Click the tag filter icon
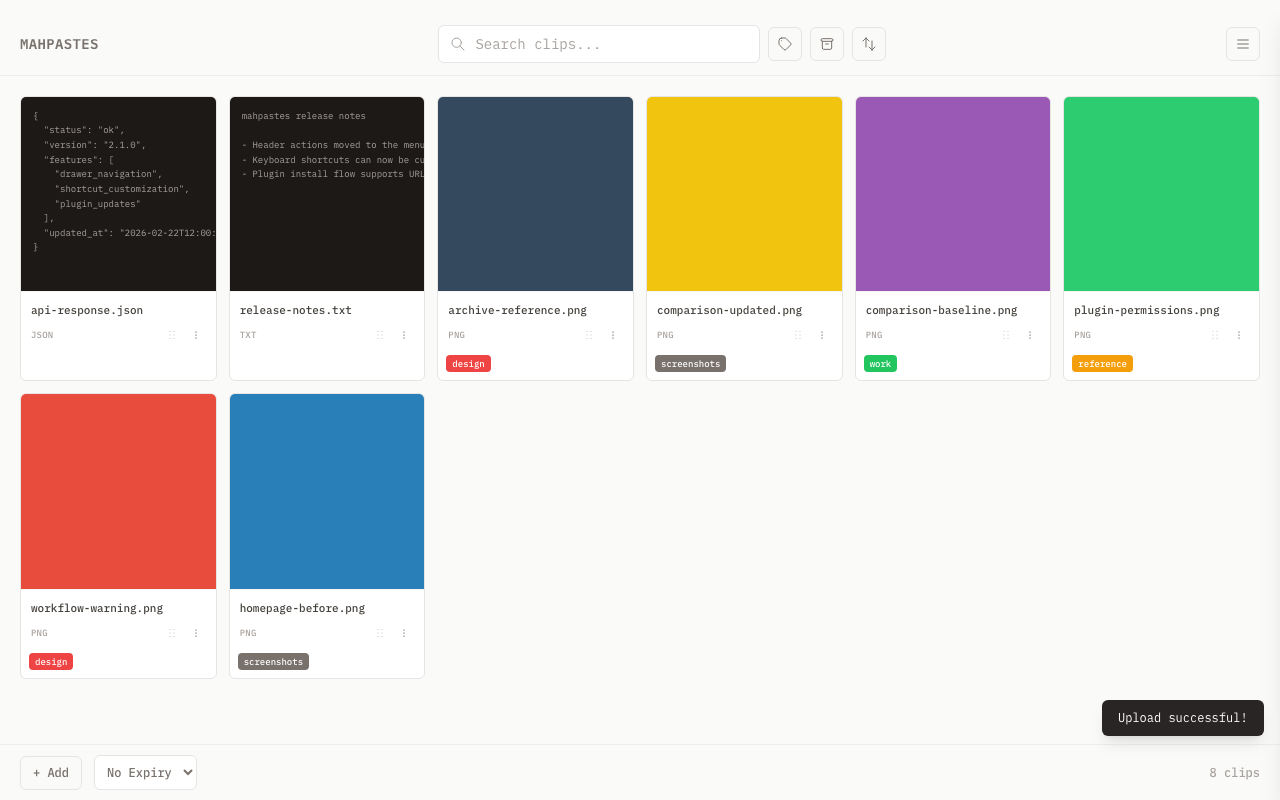Image resolution: width=1280 pixels, height=800 pixels. coord(785,44)
